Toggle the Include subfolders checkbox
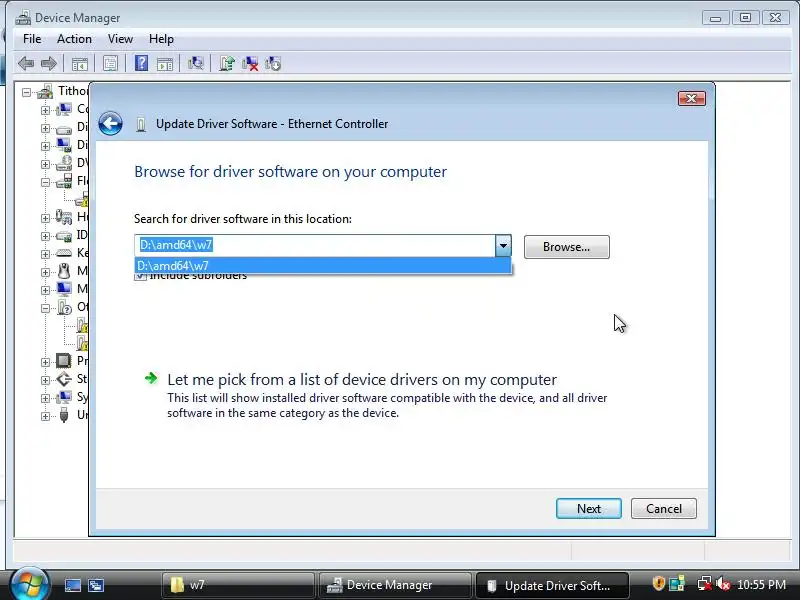Image resolution: width=800 pixels, height=600 pixels. coord(140,276)
